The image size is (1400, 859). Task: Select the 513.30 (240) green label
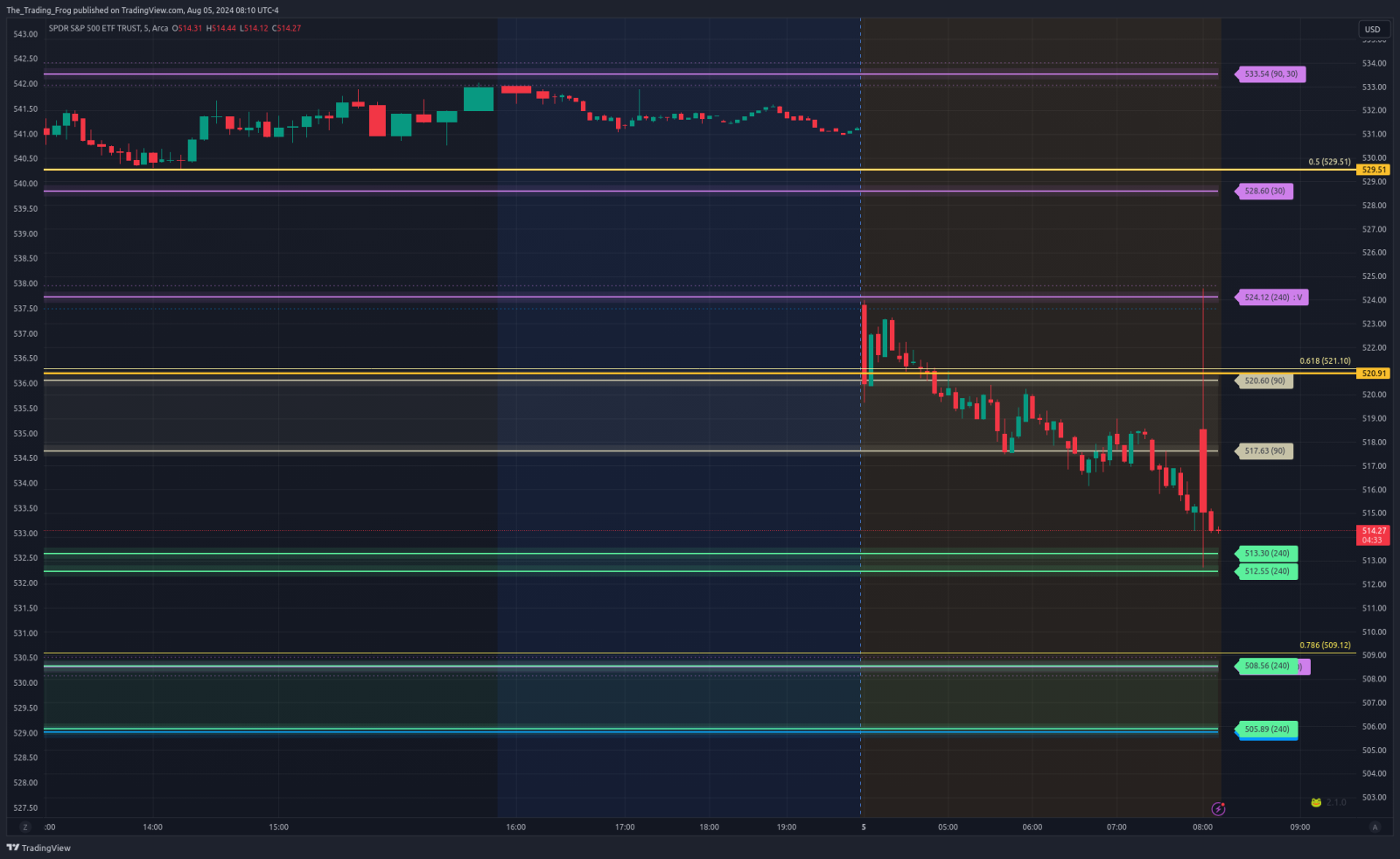pos(1266,554)
